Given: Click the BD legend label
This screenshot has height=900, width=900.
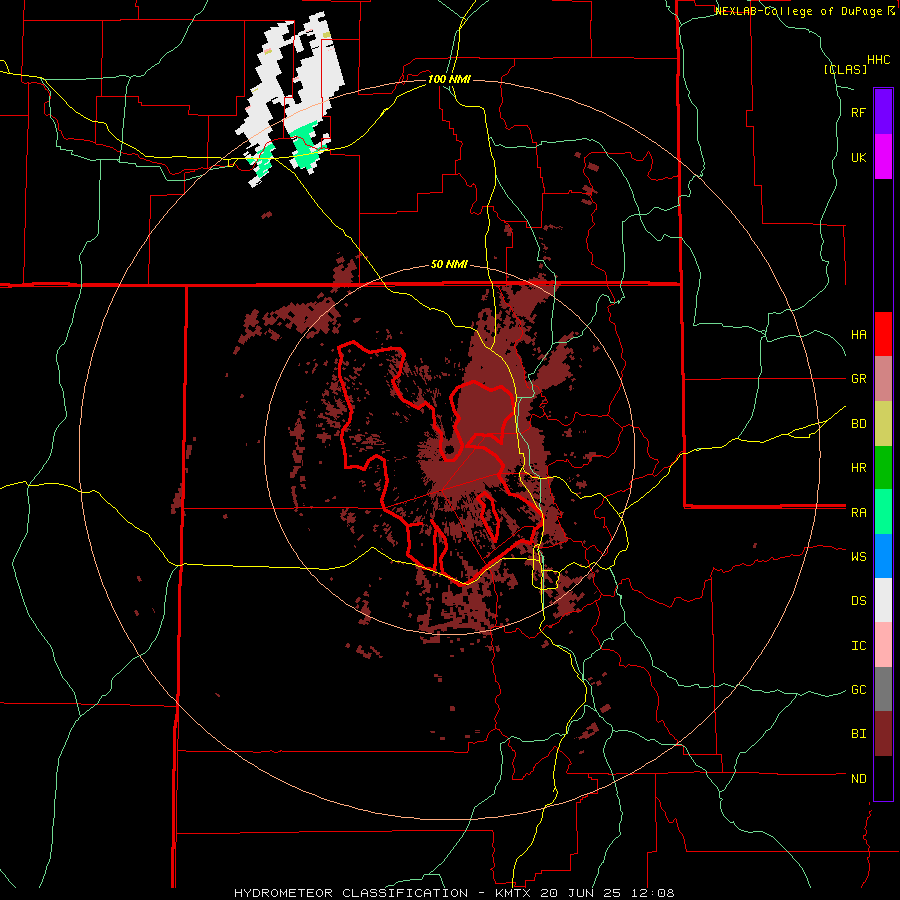Looking at the screenshot, I should (858, 424).
